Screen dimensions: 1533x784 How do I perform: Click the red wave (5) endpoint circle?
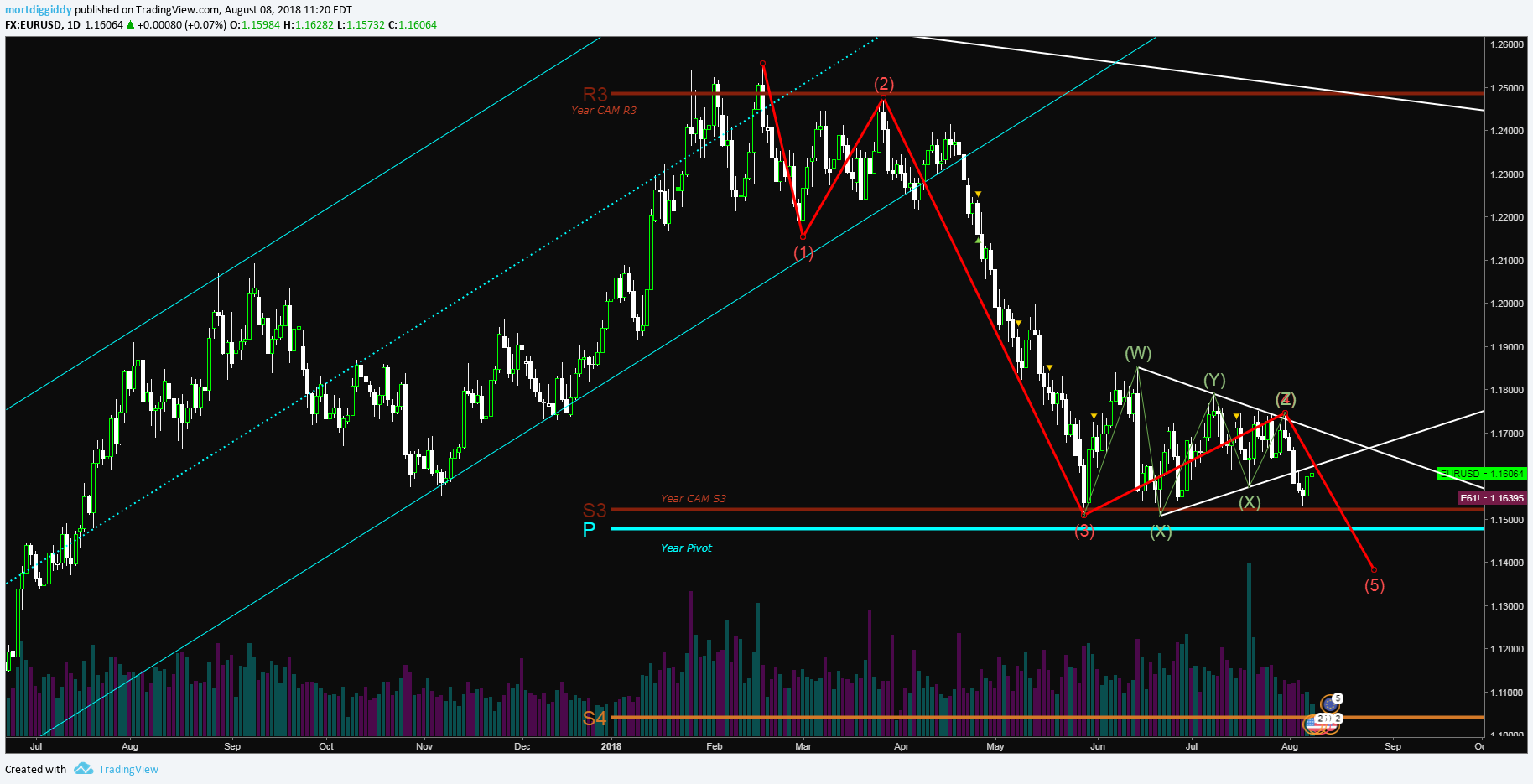coord(1374,569)
